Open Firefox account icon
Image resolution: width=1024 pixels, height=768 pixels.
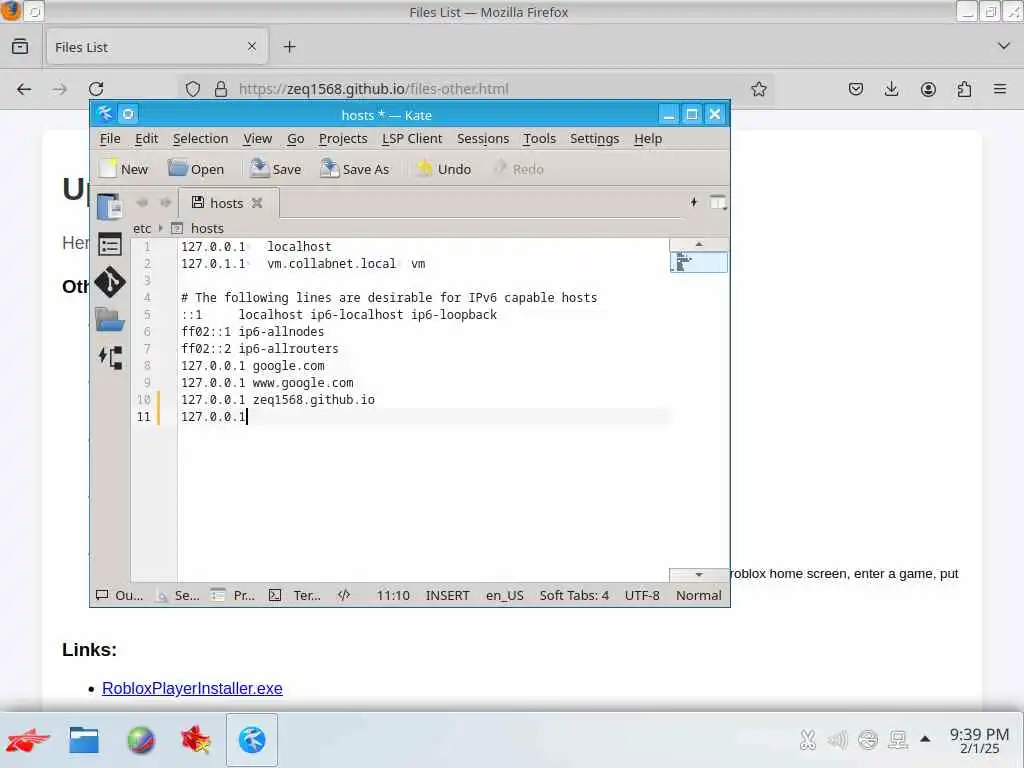928,89
